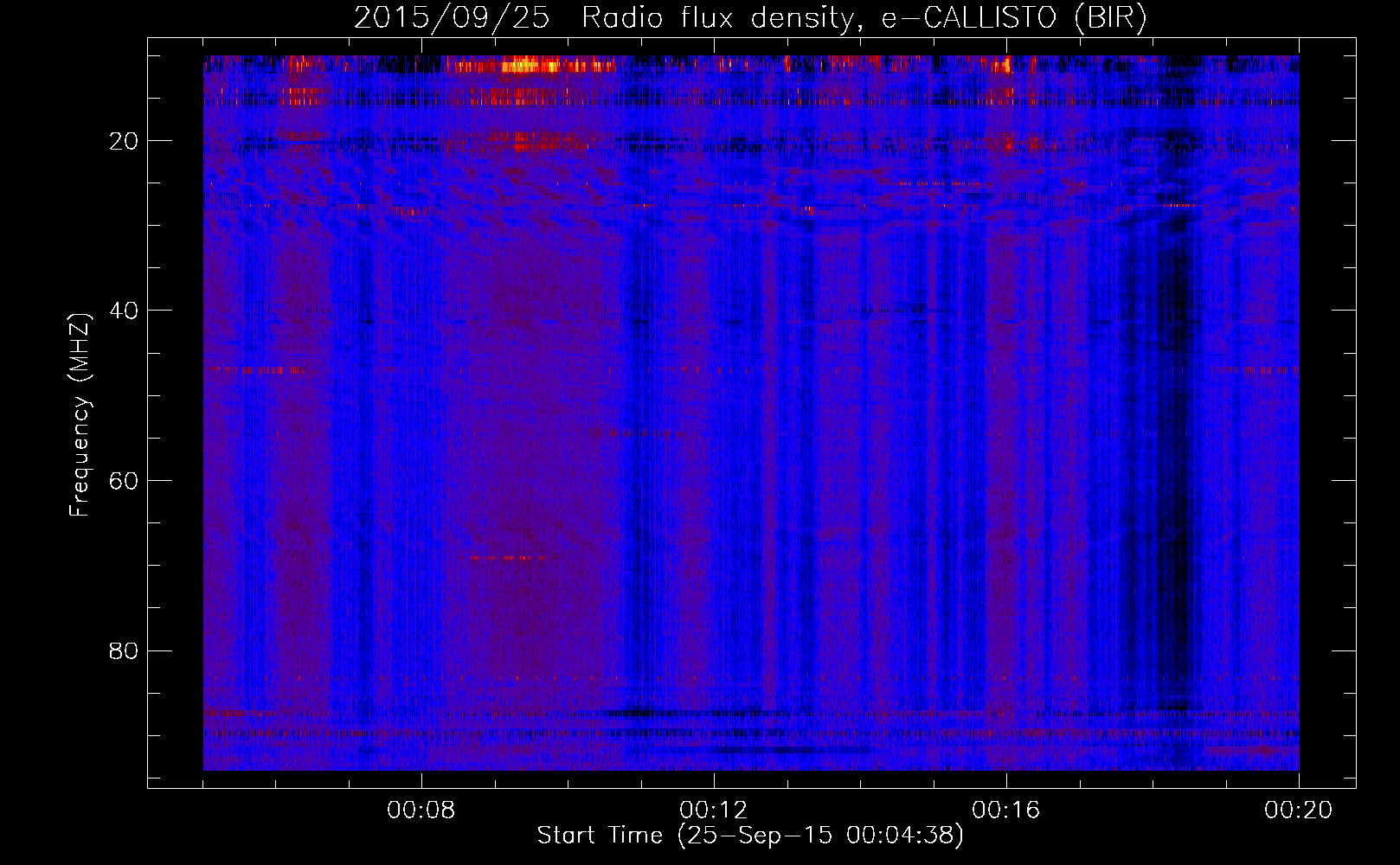Click the 00:20 time tick label
The width and height of the screenshot is (1400, 865).
click(x=1299, y=811)
